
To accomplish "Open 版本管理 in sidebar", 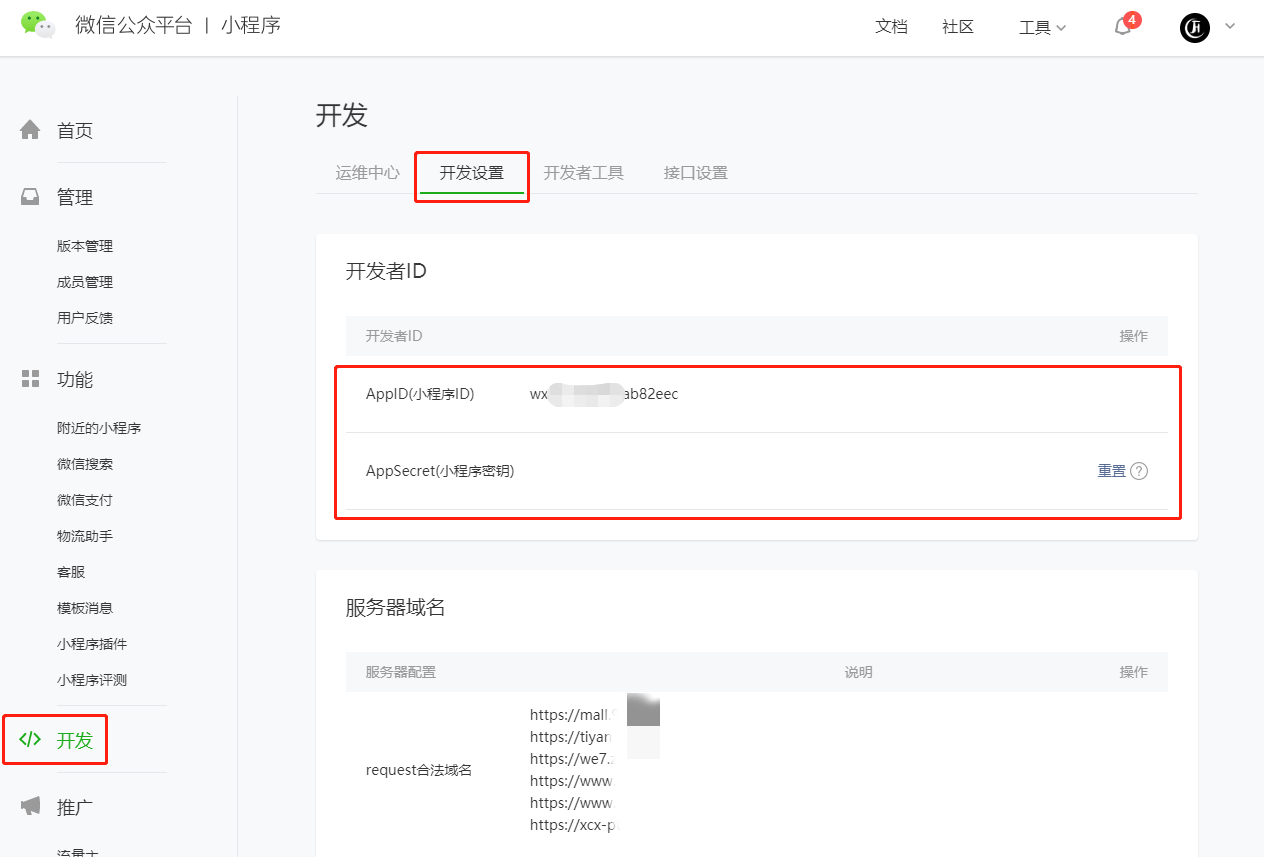I will point(85,246).
